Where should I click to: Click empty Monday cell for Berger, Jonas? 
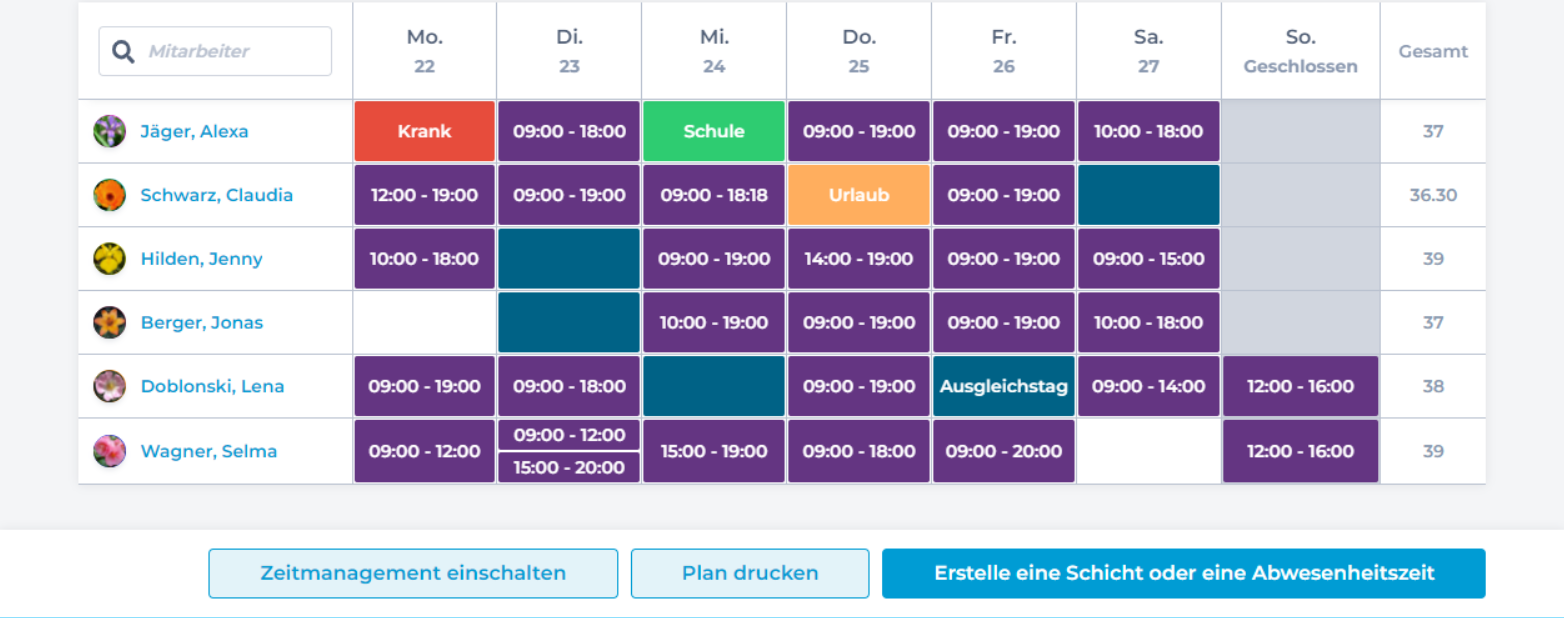click(x=424, y=322)
